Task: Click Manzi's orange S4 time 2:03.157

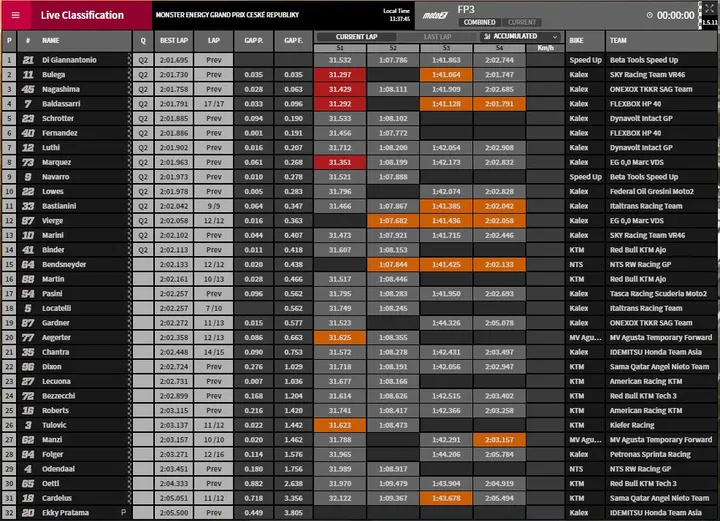Action: (x=499, y=440)
